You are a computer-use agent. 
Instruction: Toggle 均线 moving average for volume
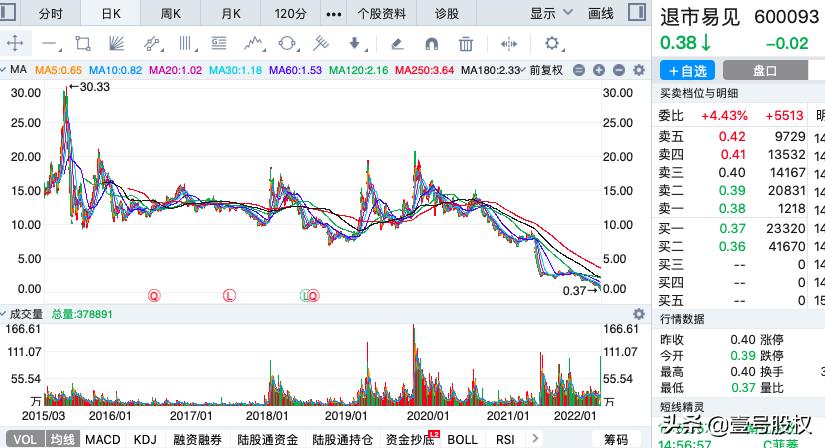point(63,439)
